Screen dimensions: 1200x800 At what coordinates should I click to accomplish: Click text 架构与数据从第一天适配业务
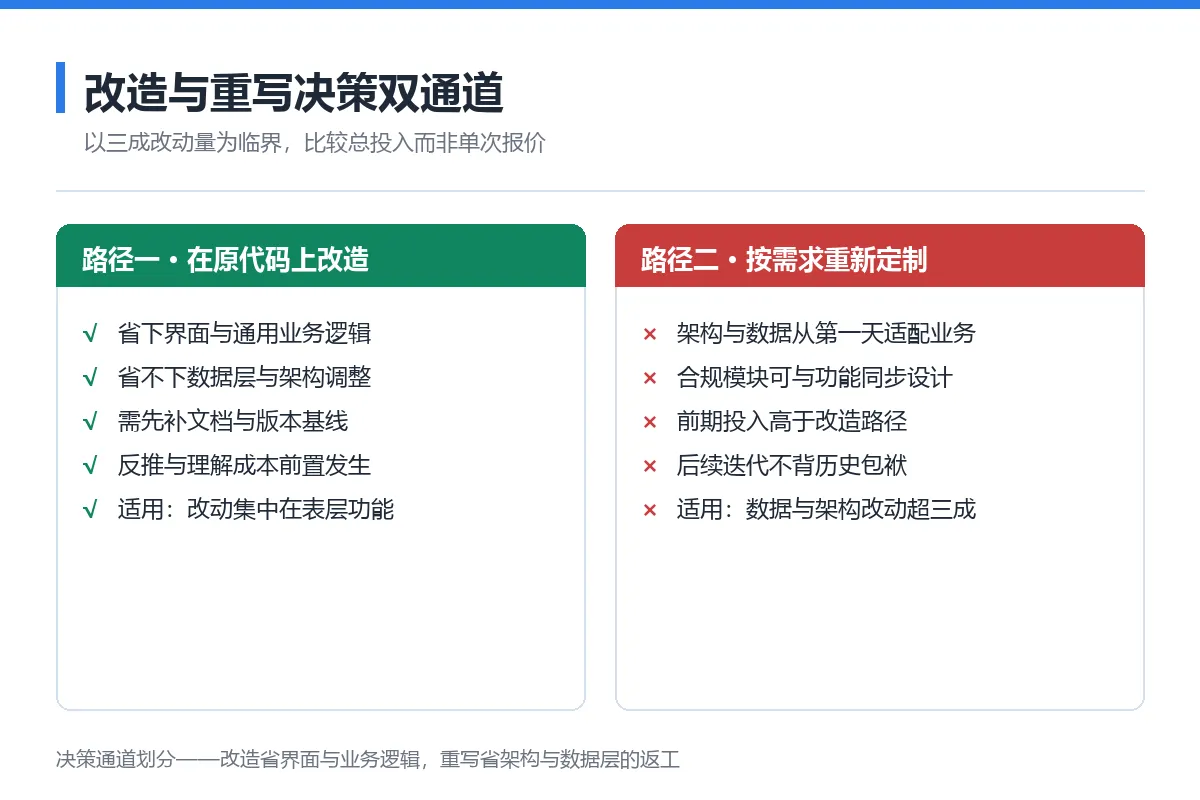(826, 334)
